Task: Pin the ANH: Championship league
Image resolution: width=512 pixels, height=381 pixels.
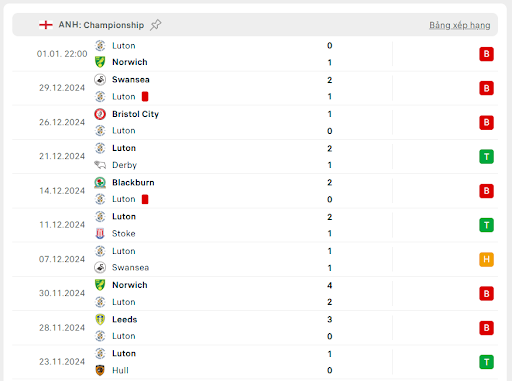Action: point(155,25)
